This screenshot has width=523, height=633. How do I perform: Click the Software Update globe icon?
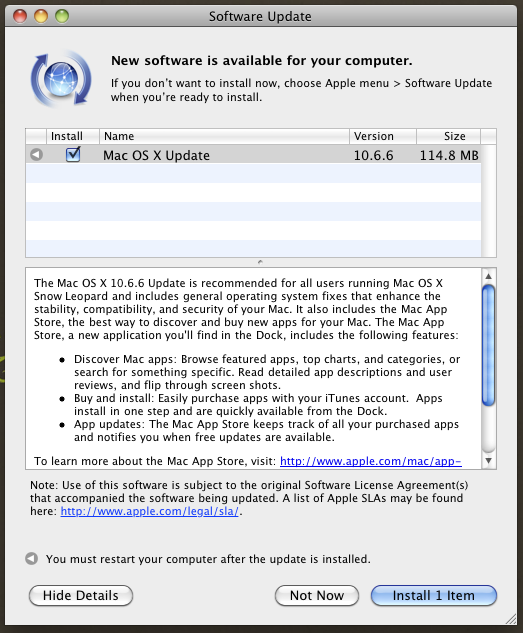point(61,79)
